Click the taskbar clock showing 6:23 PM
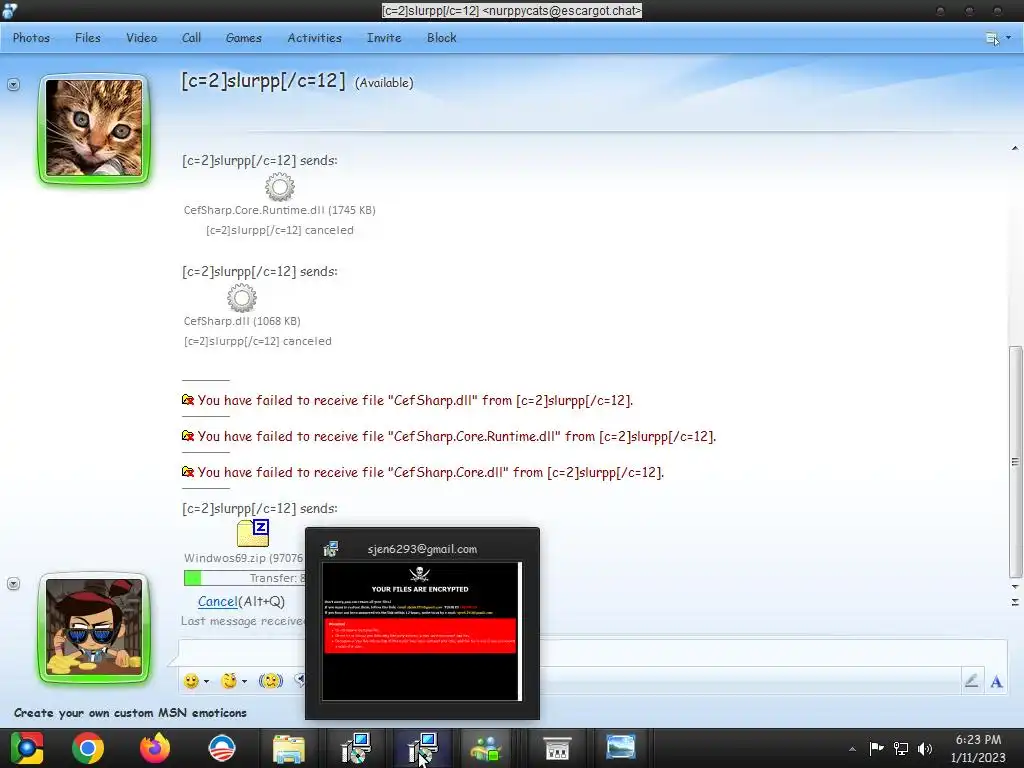Image resolution: width=1024 pixels, height=768 pixels. point(978,748)
